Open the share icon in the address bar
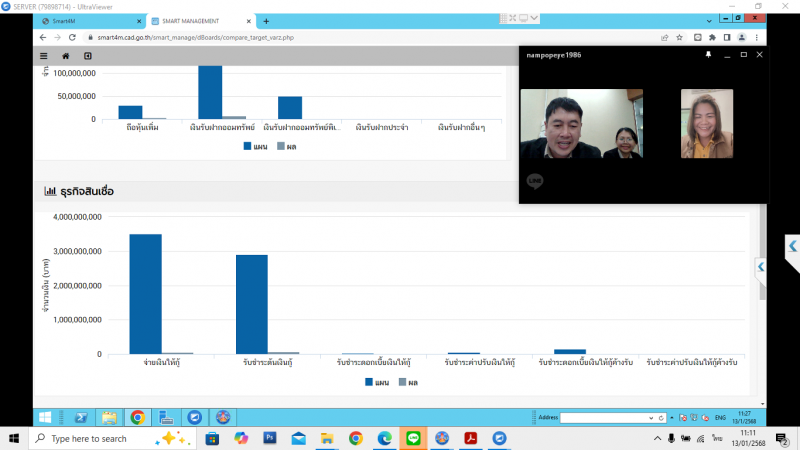The image size is (800, 450). click(x=664, y=37)
